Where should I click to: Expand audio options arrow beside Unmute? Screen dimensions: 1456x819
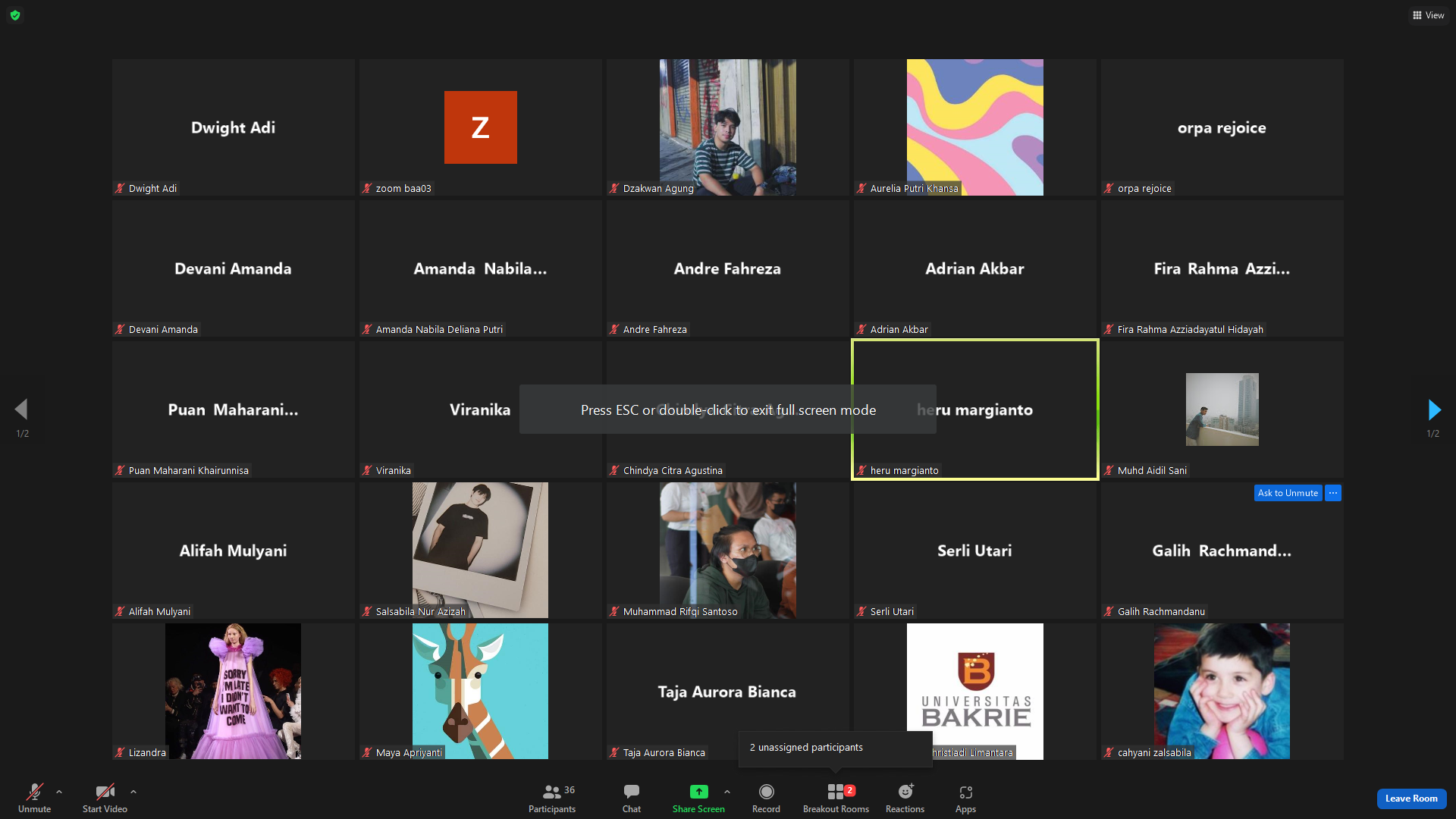(x=59, y=792)
